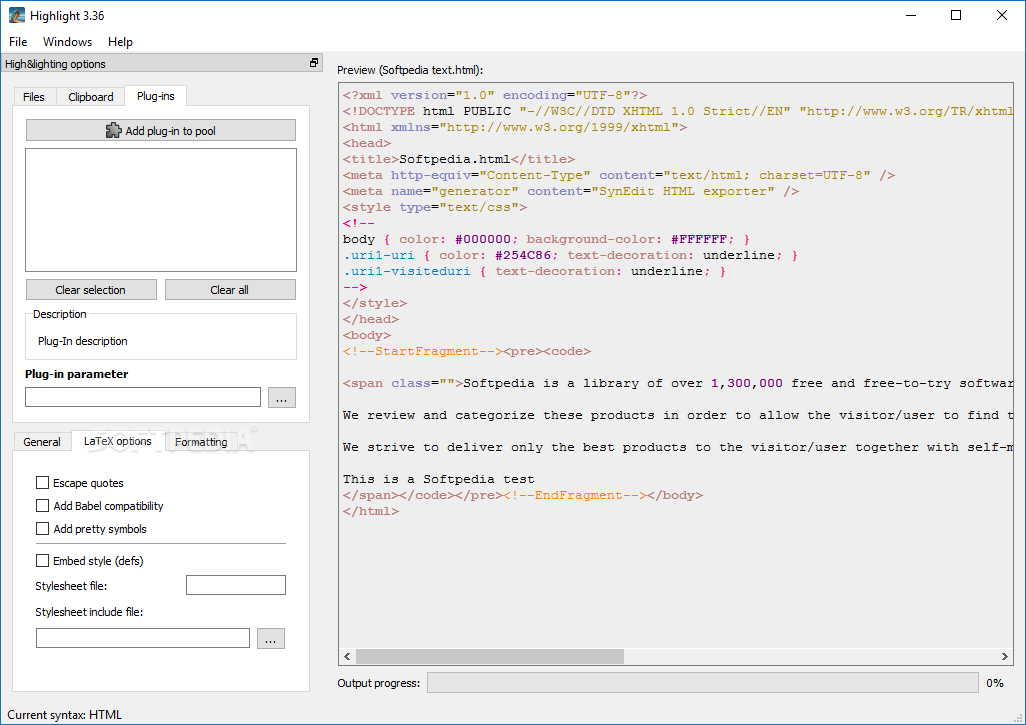Click the Stylesheet file input field
This screenshot has width=1026, height=725.
pyautogui.click(x=236, y=585)
